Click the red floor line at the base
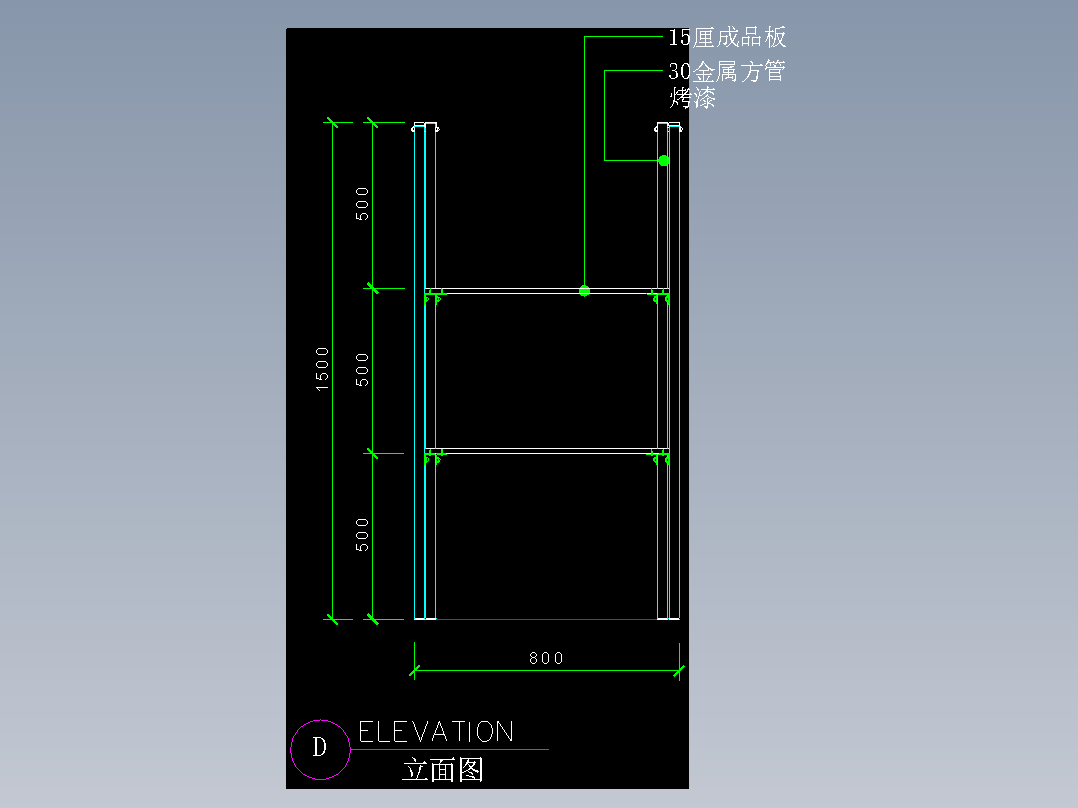Image resolution: width=1078 pixels, height=808 pixels. tap(547, 620)
